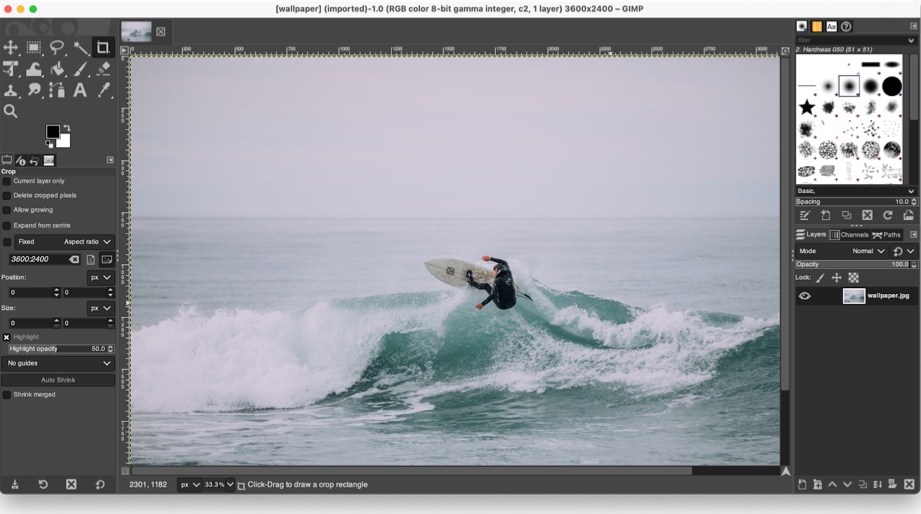Choose the Fuzzy Select magic wand tool
Screen dimensions: 921x514
80,48
